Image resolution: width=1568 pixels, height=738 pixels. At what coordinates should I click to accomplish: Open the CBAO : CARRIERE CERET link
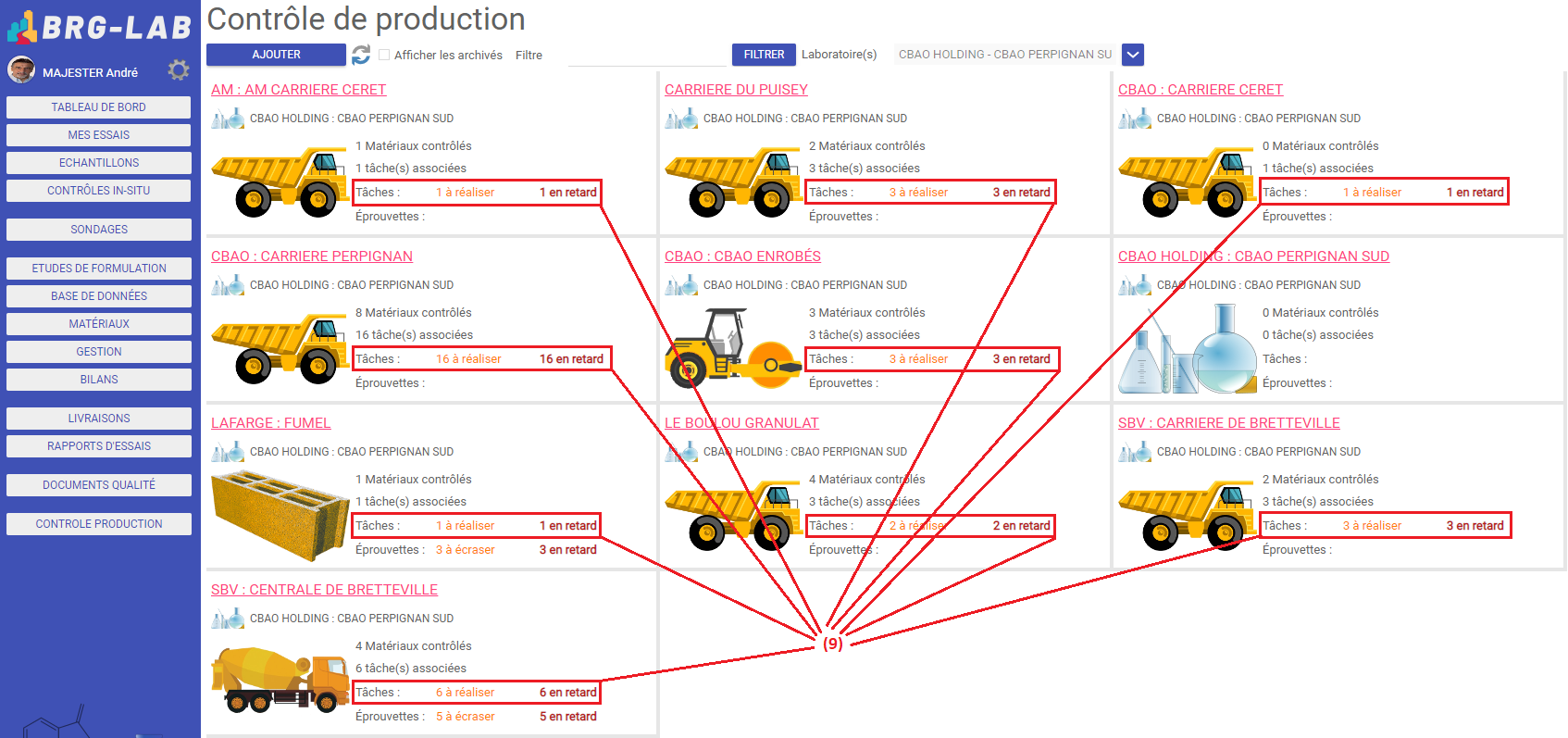pyautogui.click(x=1201, y=90)
